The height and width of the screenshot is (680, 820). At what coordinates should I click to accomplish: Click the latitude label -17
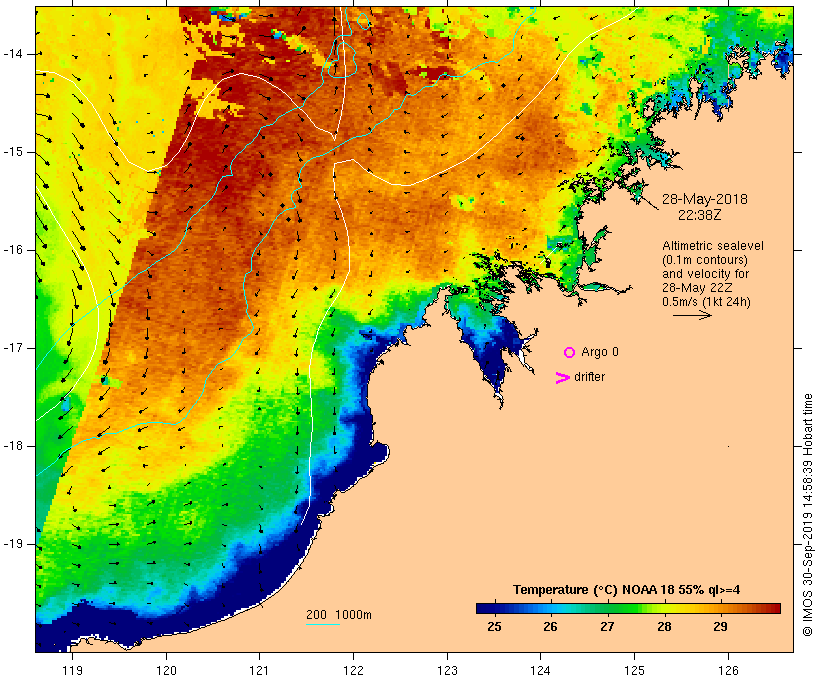(13, 348)
